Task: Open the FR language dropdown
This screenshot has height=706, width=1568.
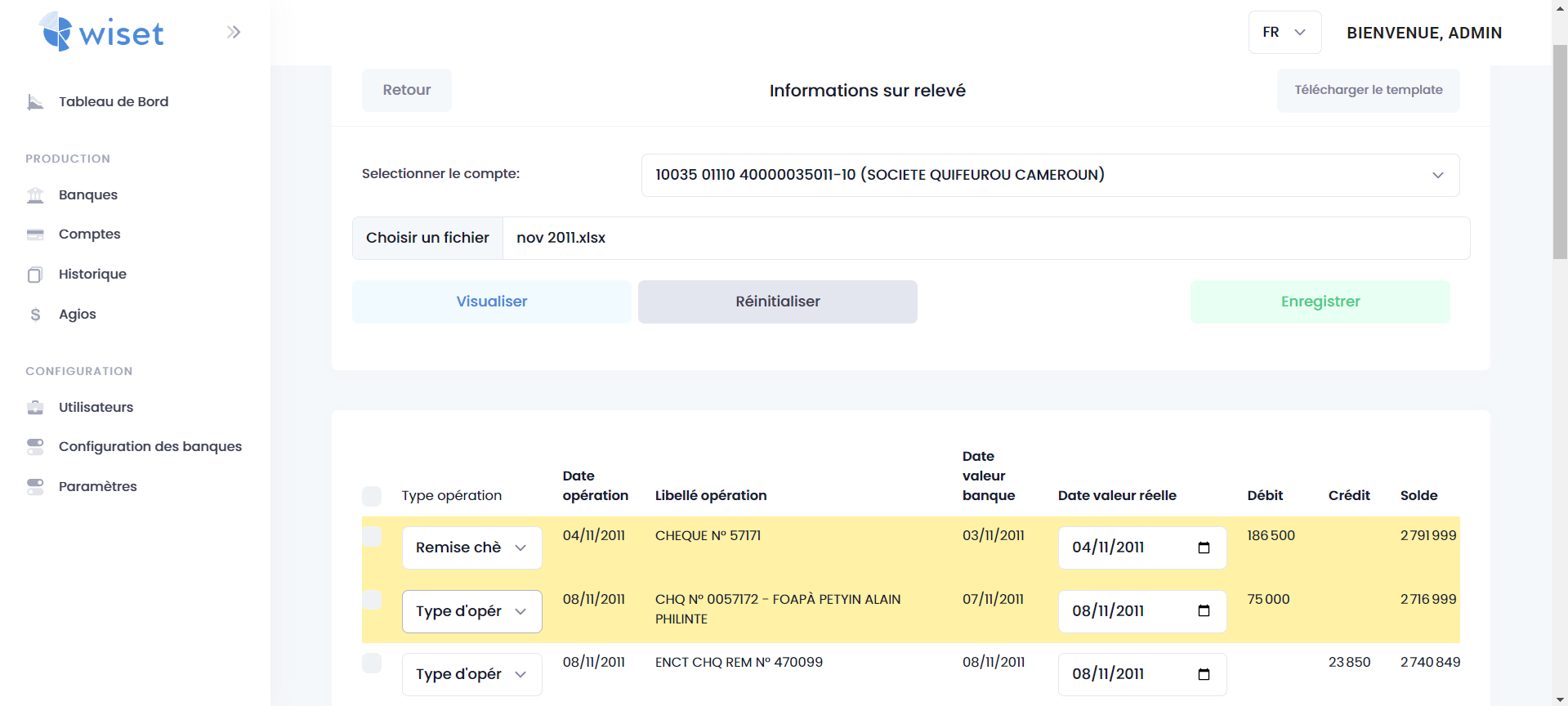Action: tap(1284, 33)
